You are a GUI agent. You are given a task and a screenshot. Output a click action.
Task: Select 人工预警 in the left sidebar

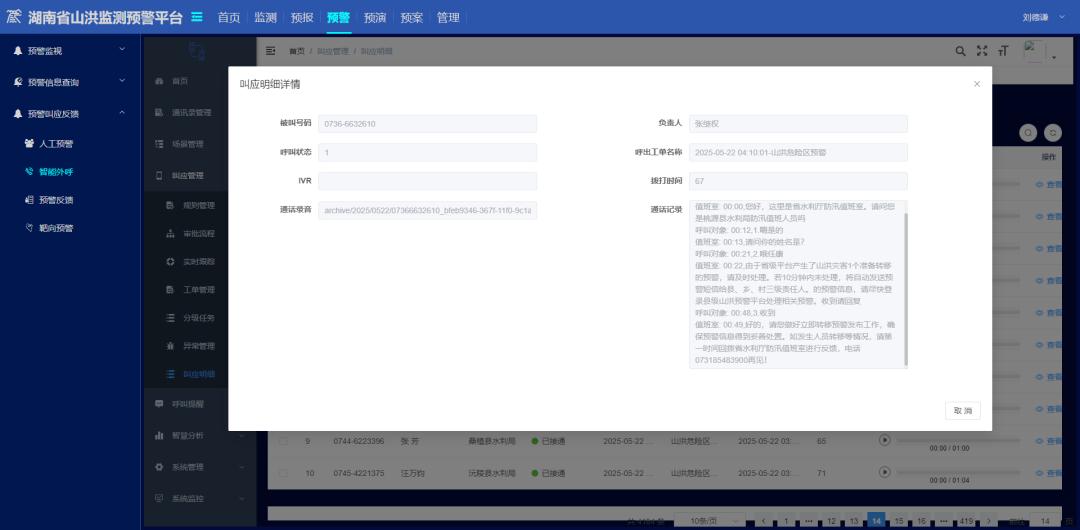pyautogui.click(x=62, y=144)
